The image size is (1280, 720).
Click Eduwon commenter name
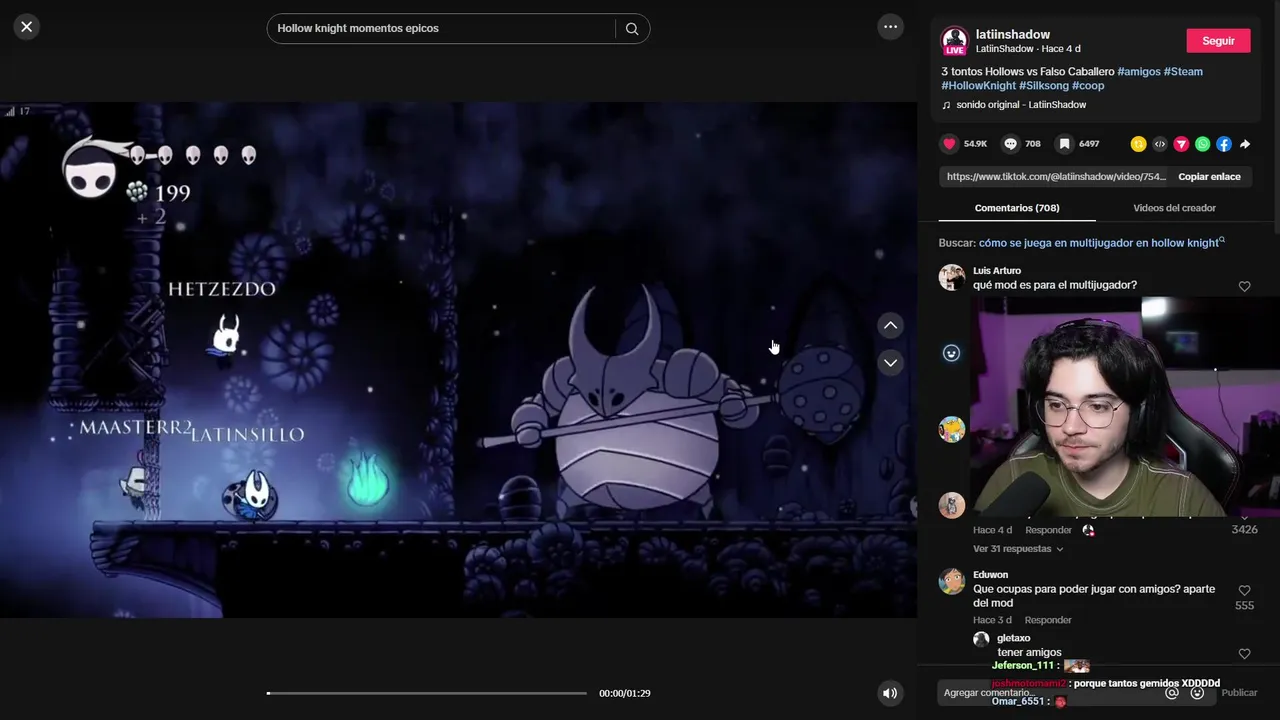click(990, 575)
